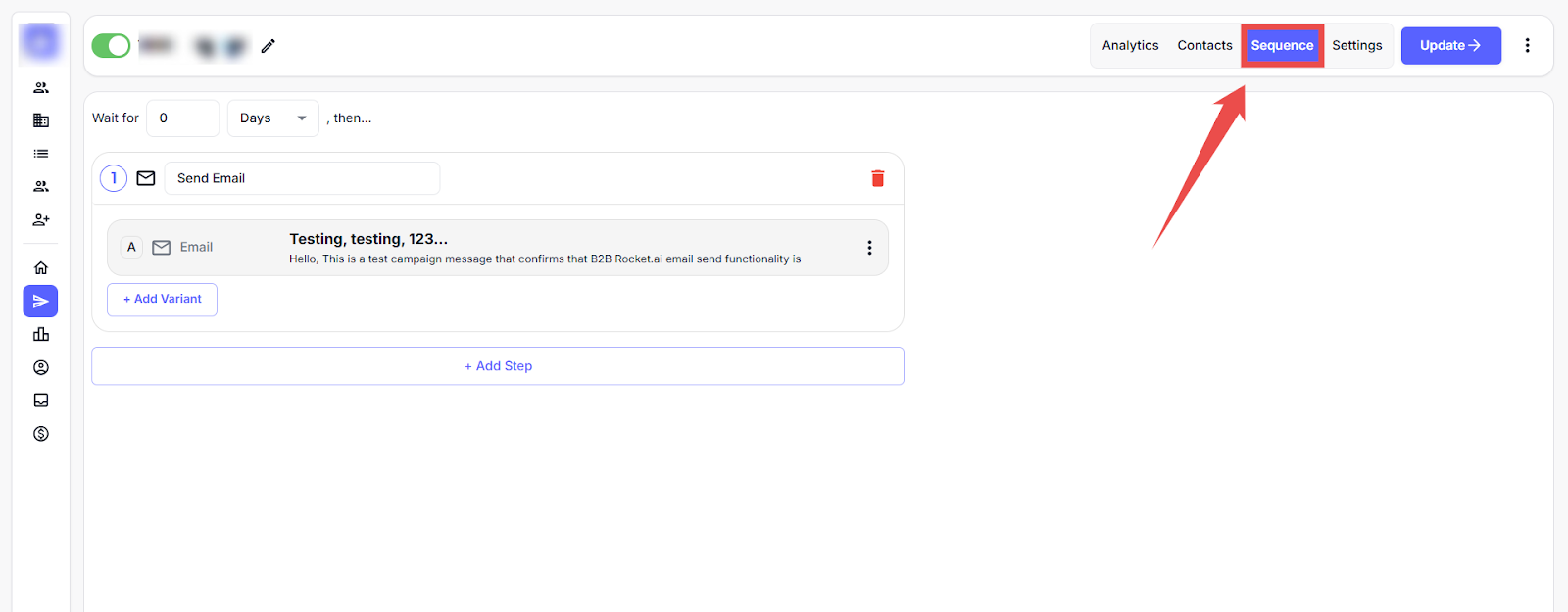1568x612 pixels.
Task: Click the pencil icon to rename campaign
Action: tap(268, 46)
